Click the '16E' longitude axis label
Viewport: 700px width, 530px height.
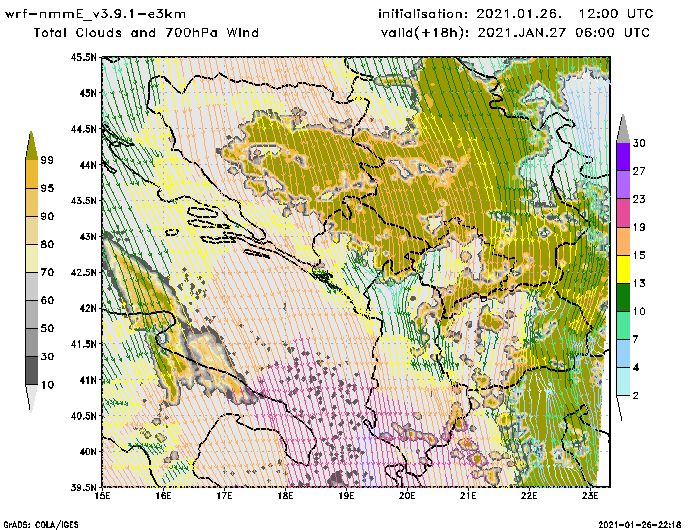tap(163, 496)
